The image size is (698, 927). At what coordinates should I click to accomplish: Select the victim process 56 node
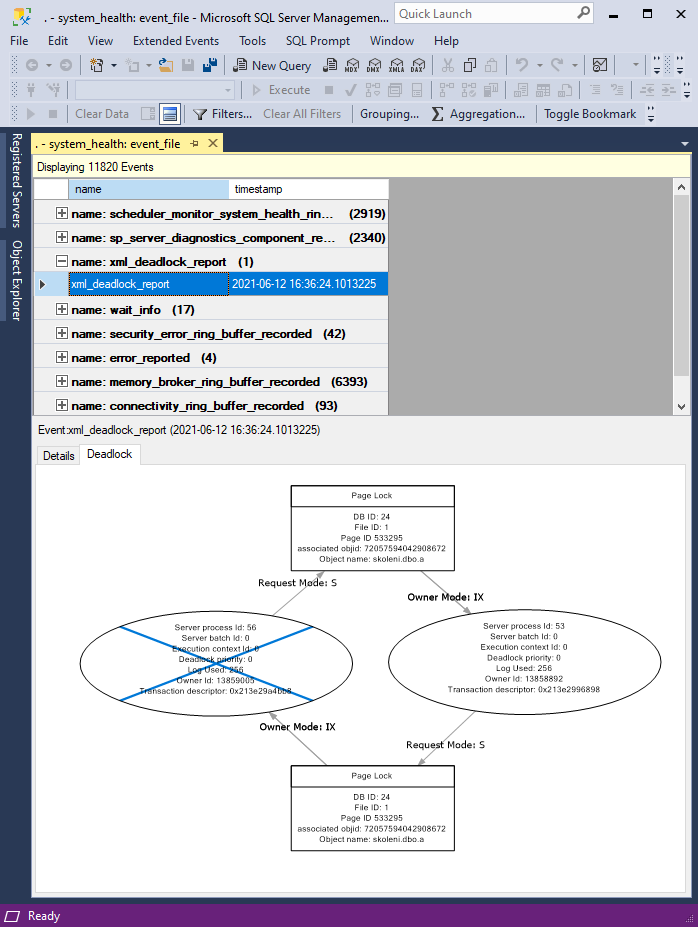tap(216, 663)
